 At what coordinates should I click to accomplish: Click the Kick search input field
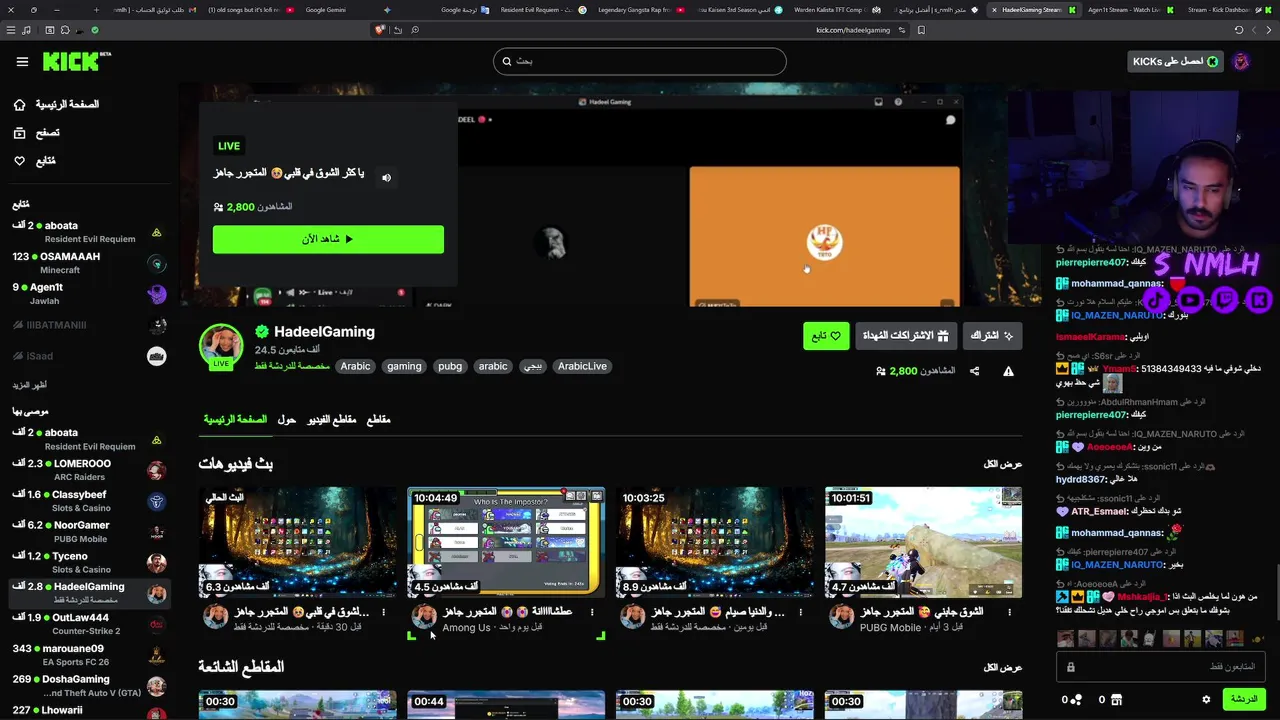(x=640, y=61)
